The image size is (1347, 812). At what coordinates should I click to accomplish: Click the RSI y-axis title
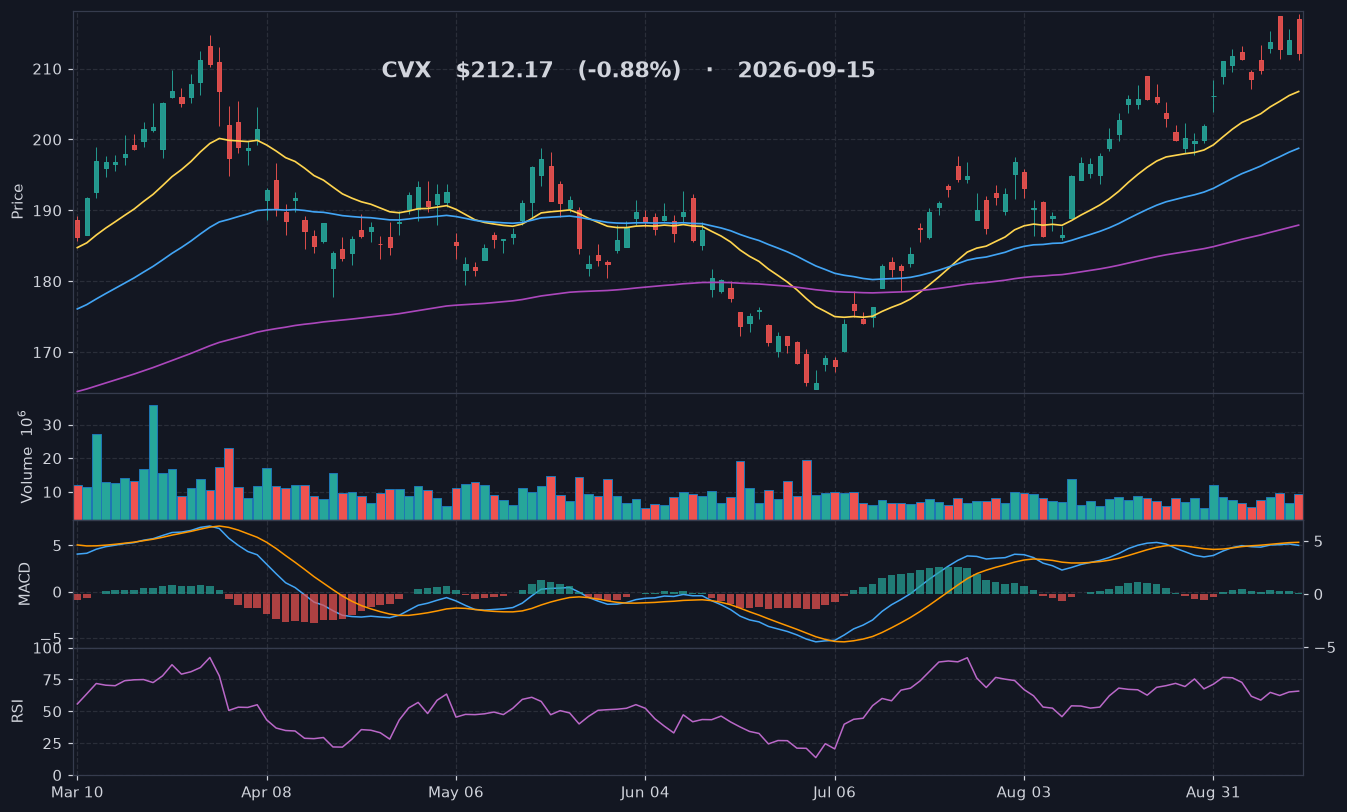pyautogui.click(x=18, y=711)
